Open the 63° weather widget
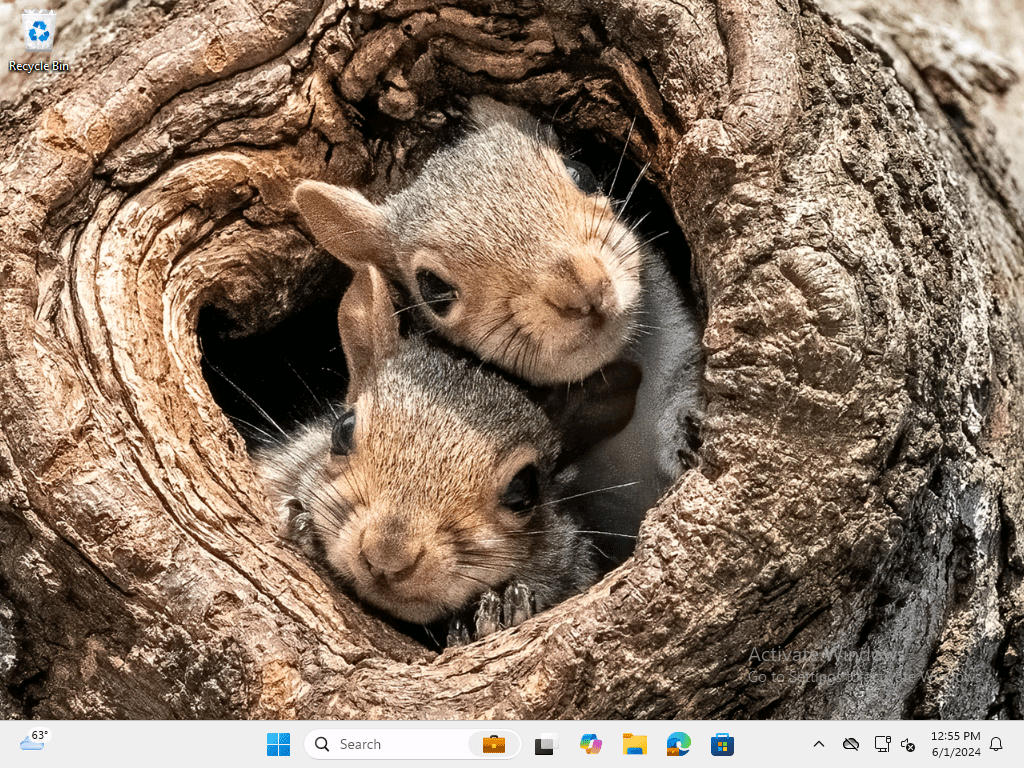 point(34,742)
